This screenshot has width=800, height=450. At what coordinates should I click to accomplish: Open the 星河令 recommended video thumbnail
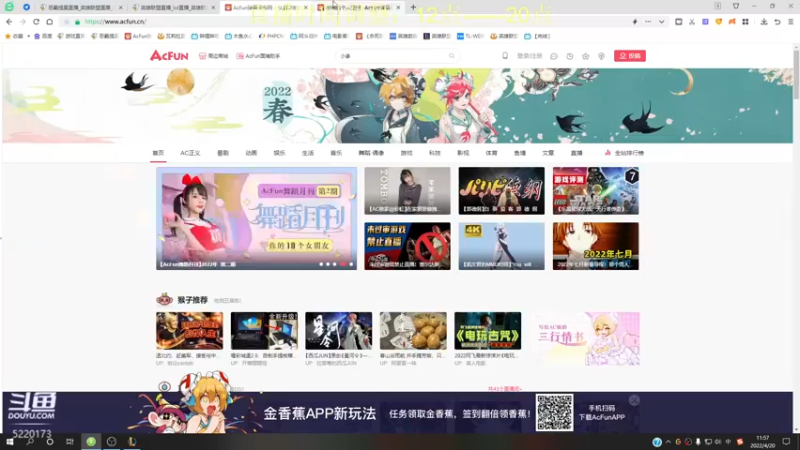339,331
